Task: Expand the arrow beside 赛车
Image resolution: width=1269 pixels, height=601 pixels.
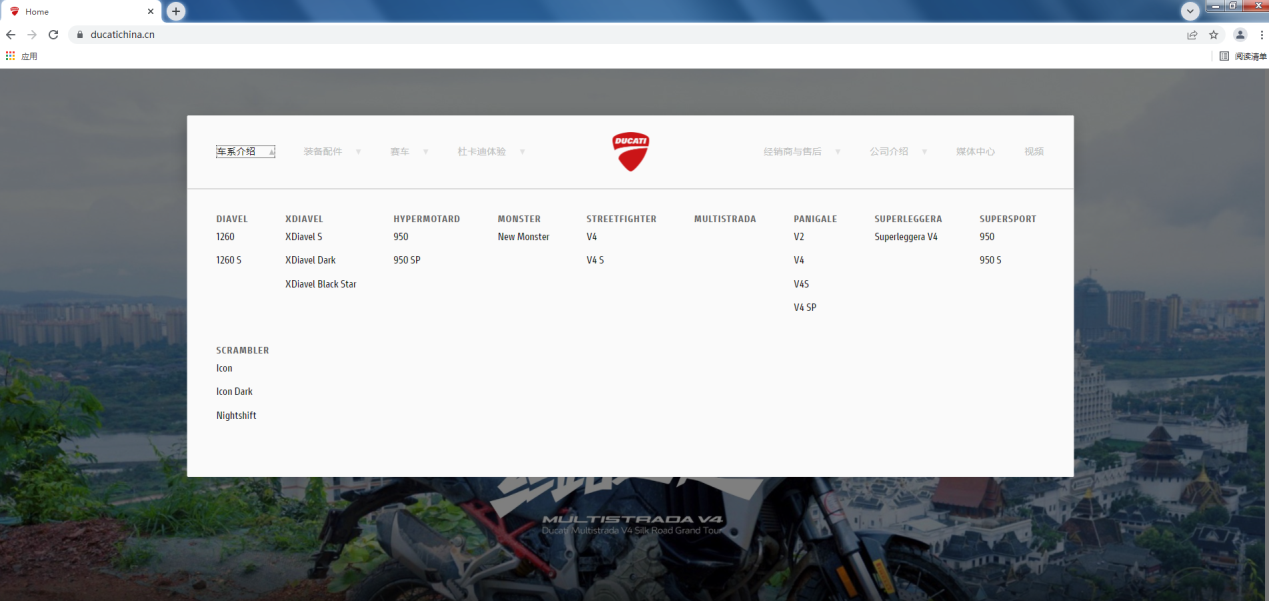Action: point(425,152)
